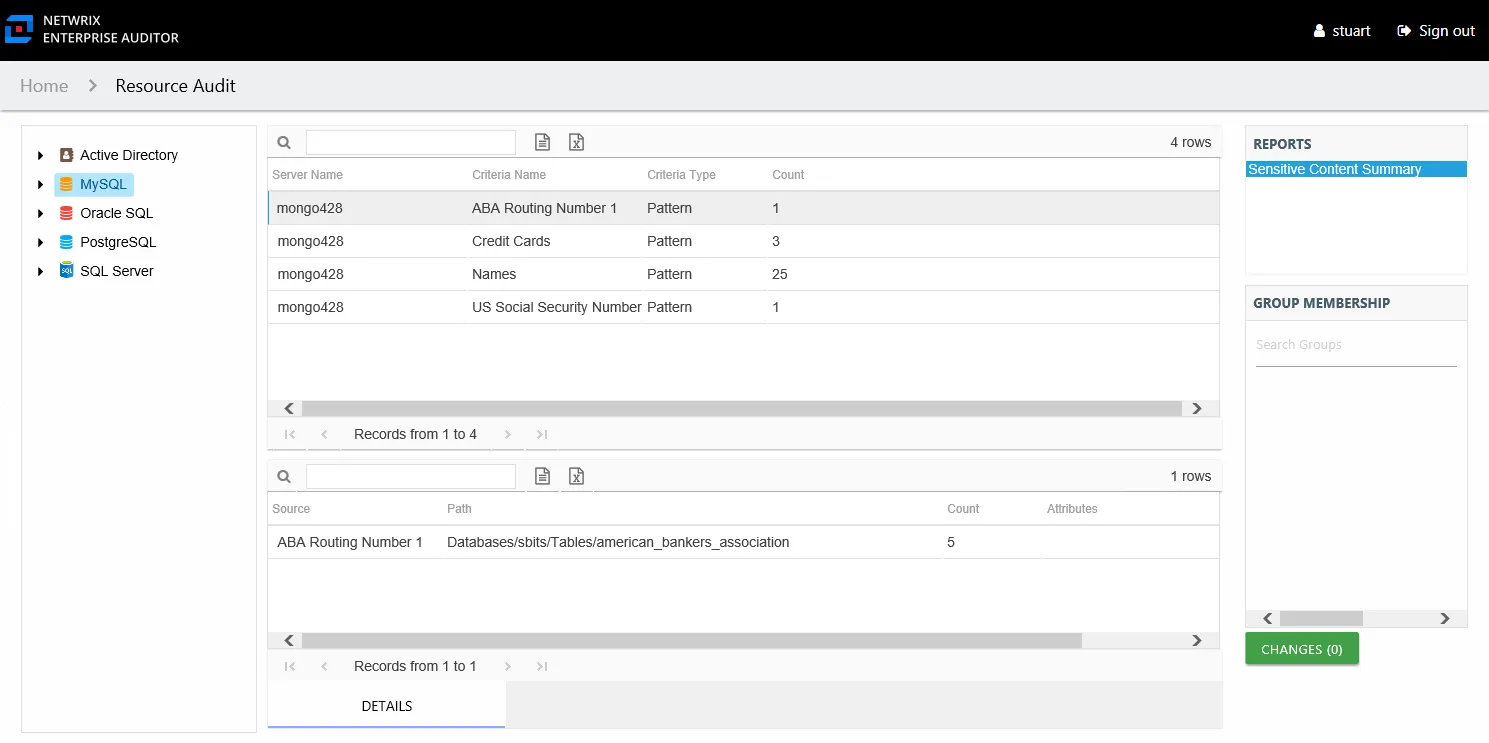
Task: Expand the Active Directory tree node
Action: 40,155
